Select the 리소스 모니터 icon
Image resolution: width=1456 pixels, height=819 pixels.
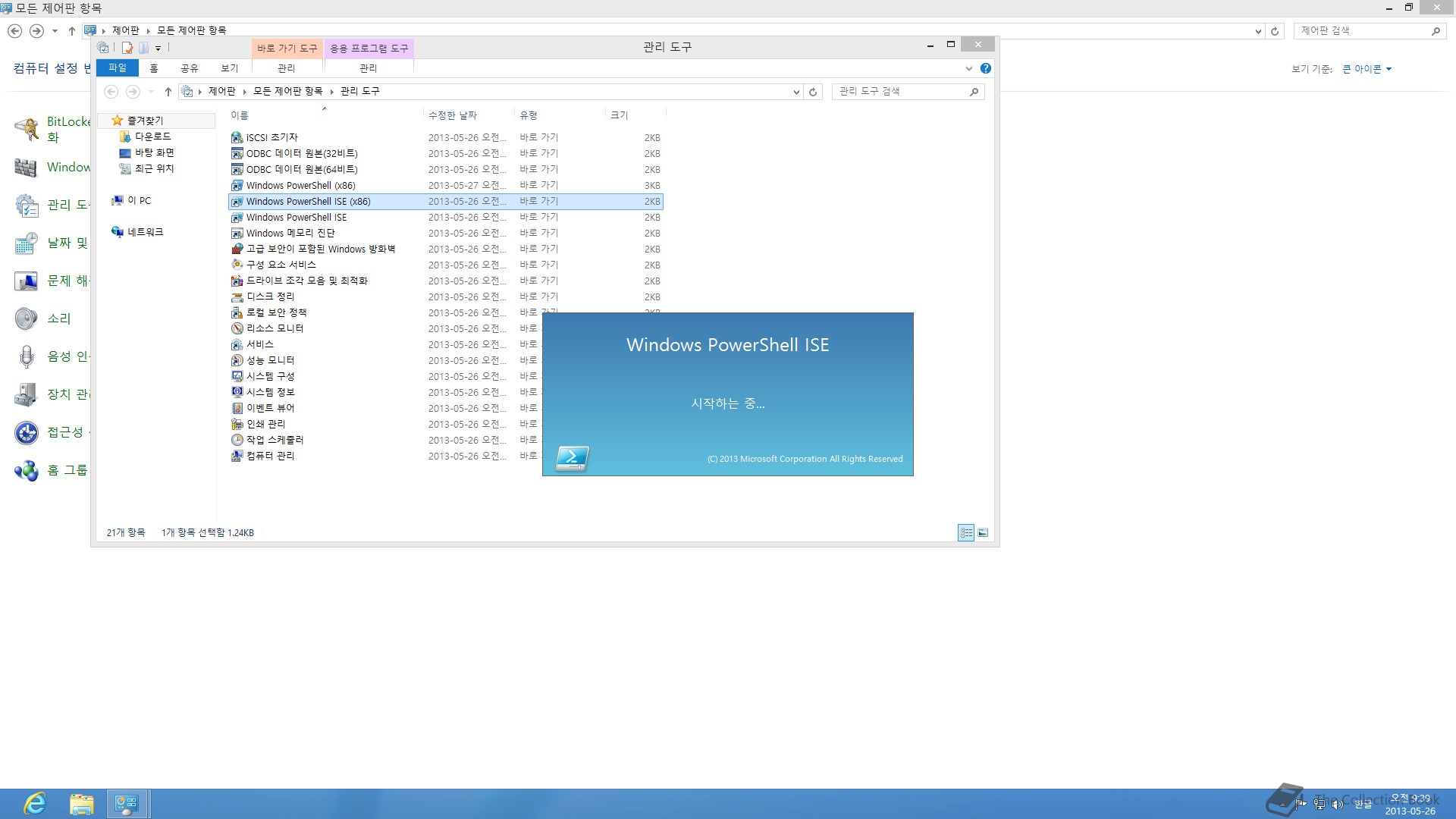tap(237, 329)
